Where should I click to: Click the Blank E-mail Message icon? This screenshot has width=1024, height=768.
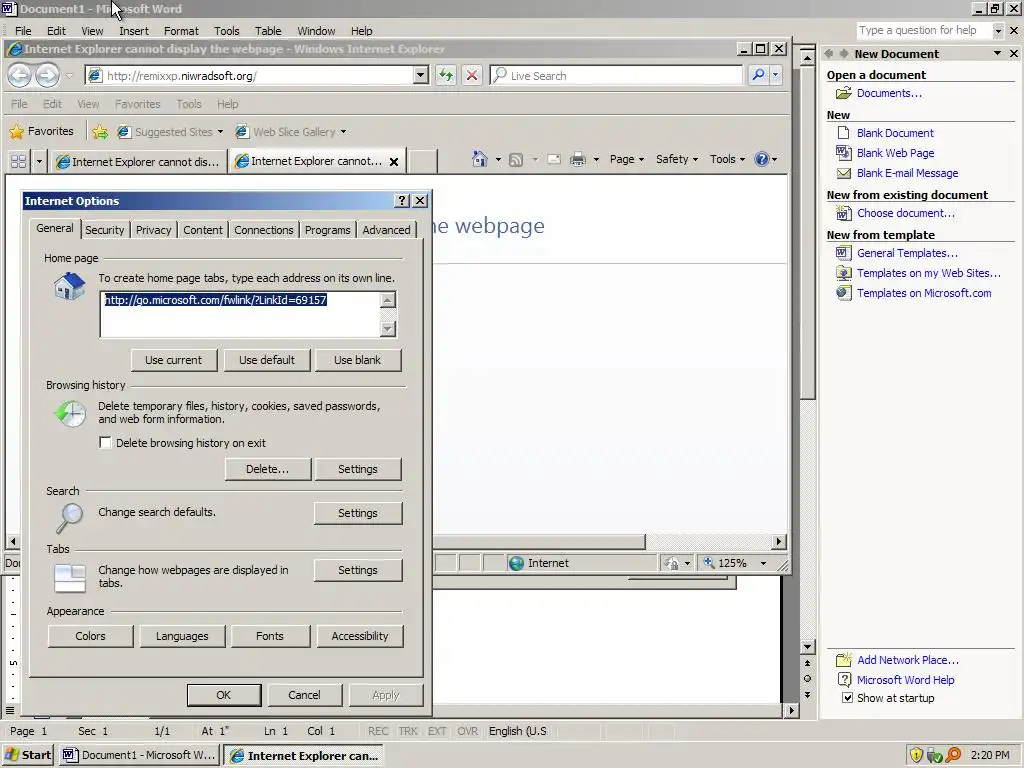coord(844,173)
